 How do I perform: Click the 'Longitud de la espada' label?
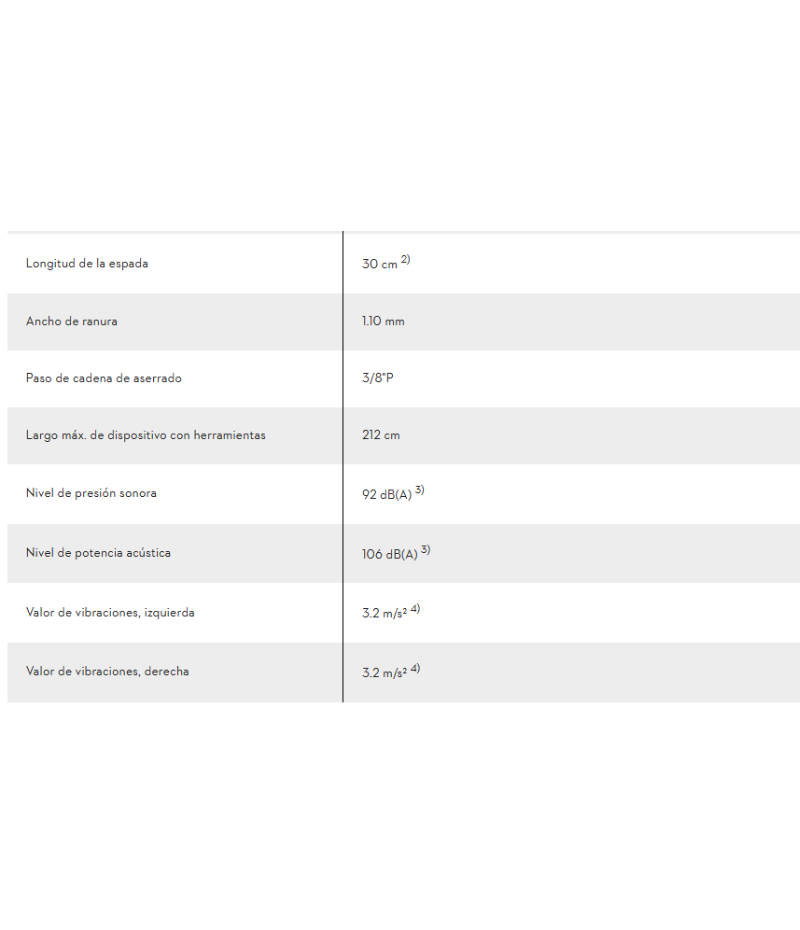87,263
